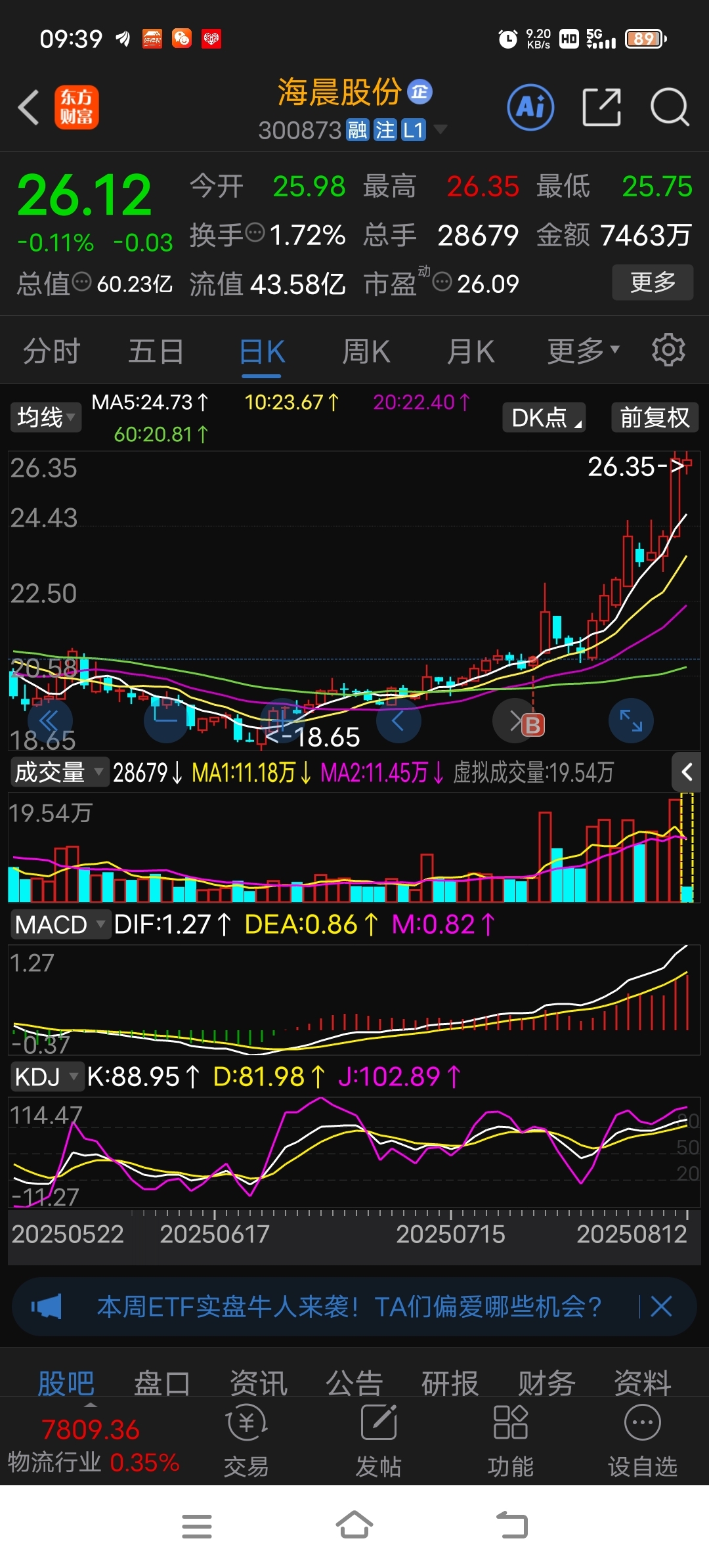Open the MACD indicator dropdown
The image size is (709, 1568).
click(60, 925)
